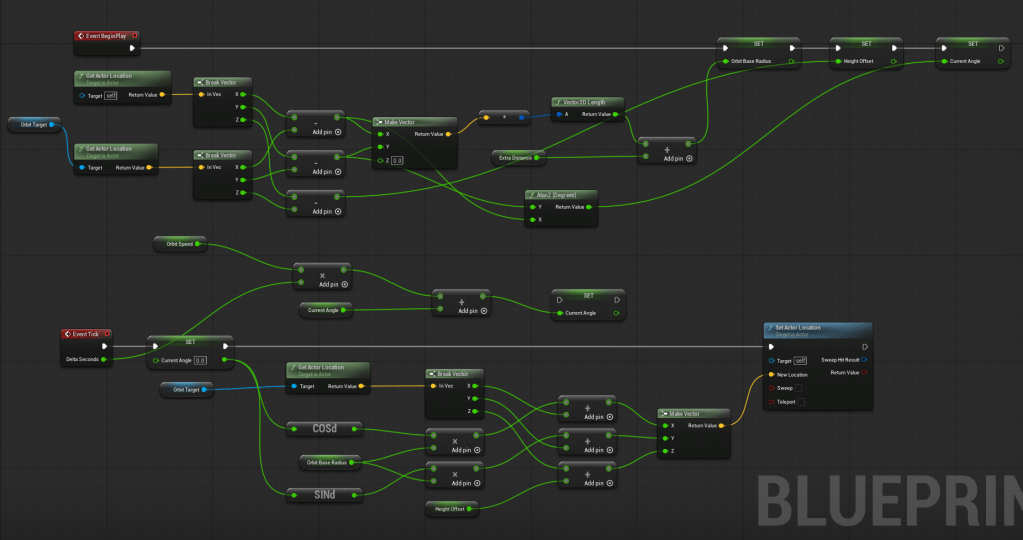Click the Sweep Hit Result output pin

tap(864, 359)
